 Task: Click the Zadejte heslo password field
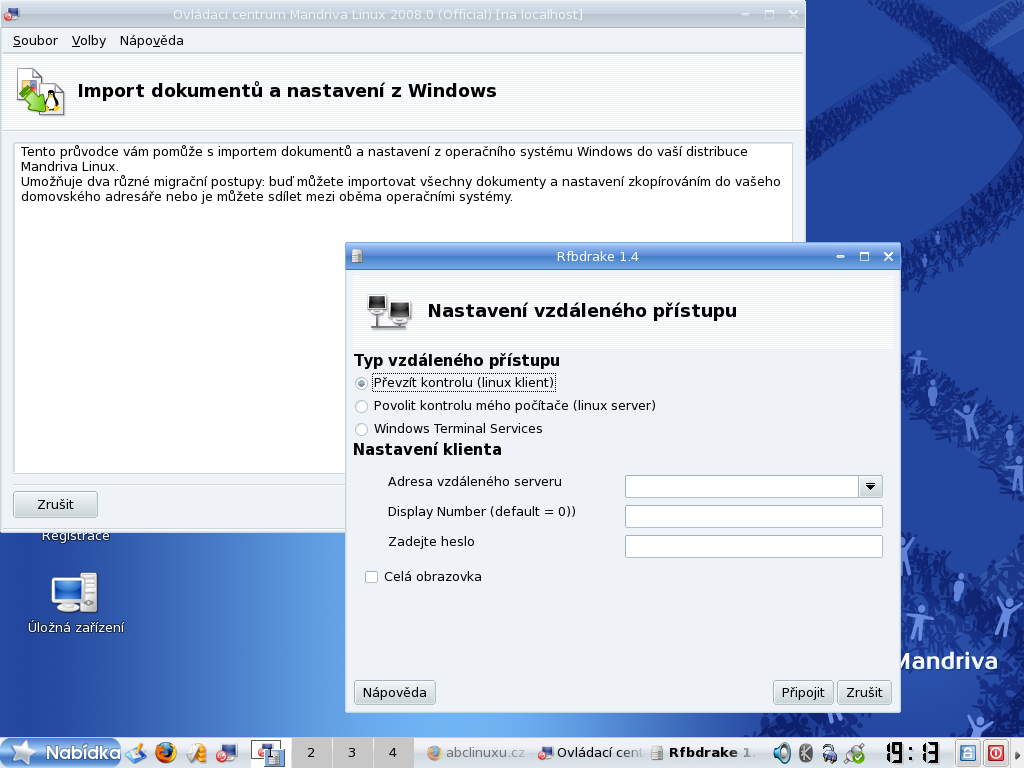pyautogui.click(x=754, y=547)
